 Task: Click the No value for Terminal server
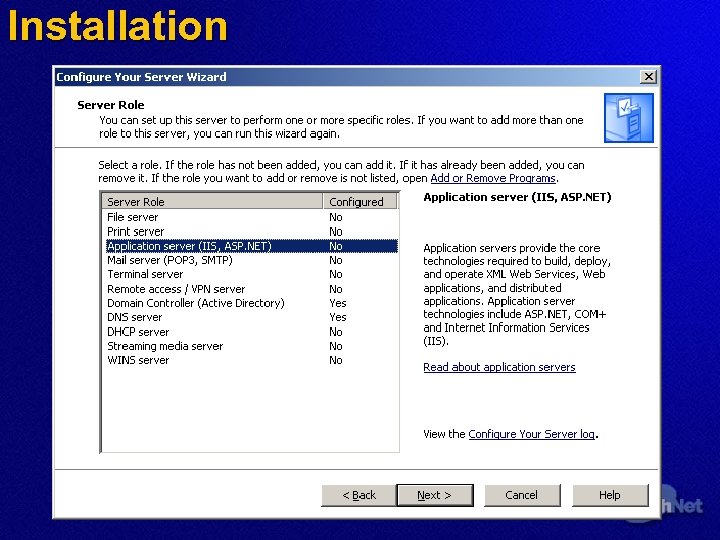[336, 275]
